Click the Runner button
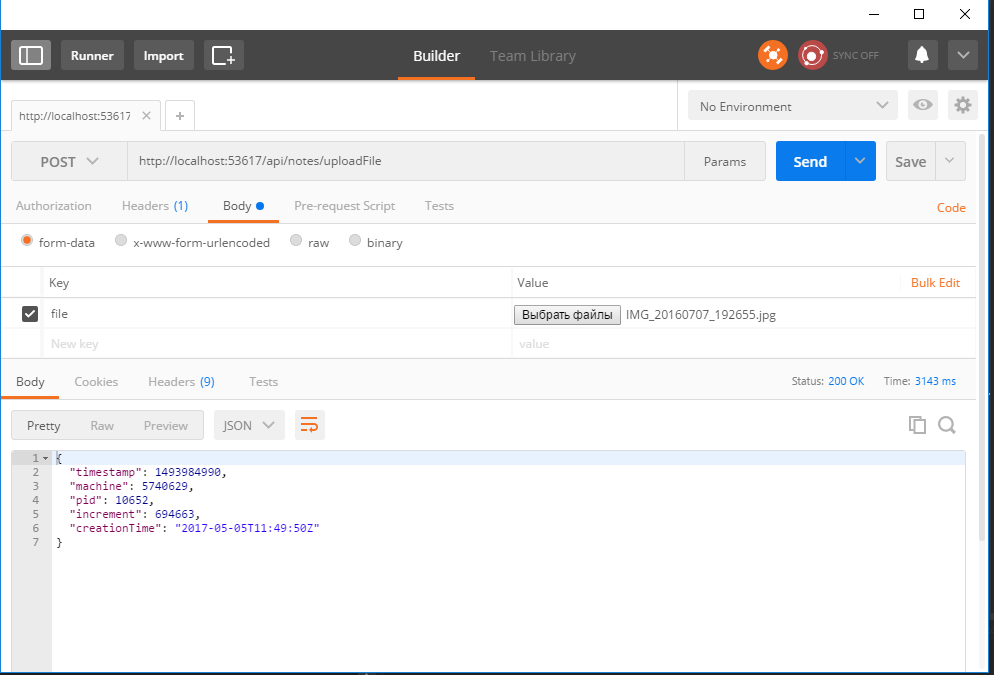The width and height of the screenshot is (994, 675). 93,55
